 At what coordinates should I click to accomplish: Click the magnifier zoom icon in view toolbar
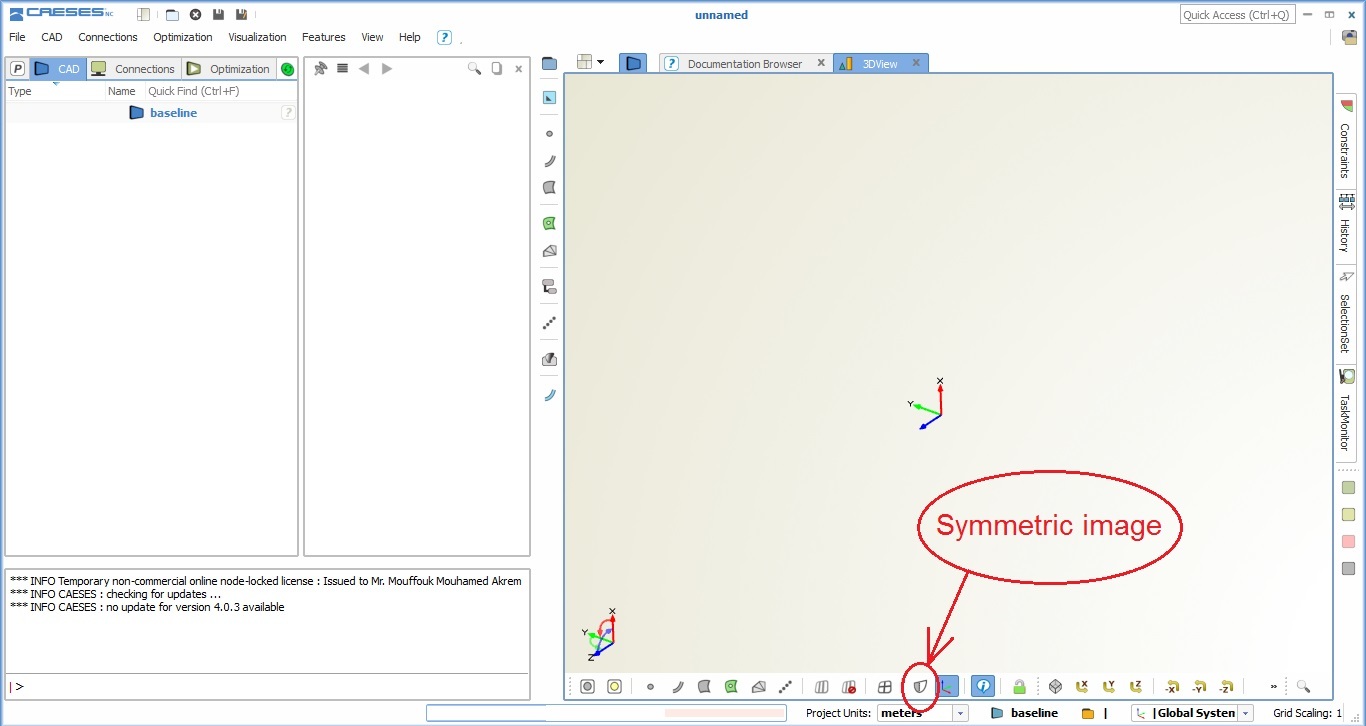pos(1303,687)
